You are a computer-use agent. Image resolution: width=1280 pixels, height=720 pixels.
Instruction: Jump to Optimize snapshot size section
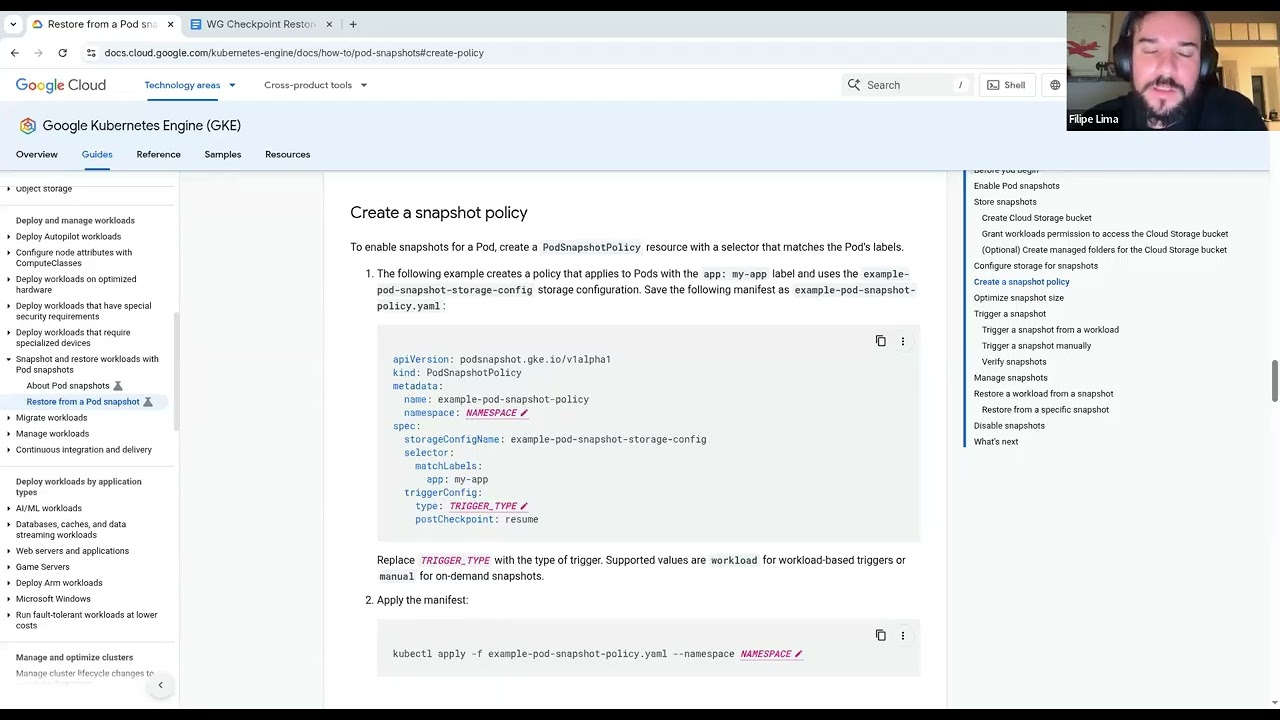(1019, 298)
